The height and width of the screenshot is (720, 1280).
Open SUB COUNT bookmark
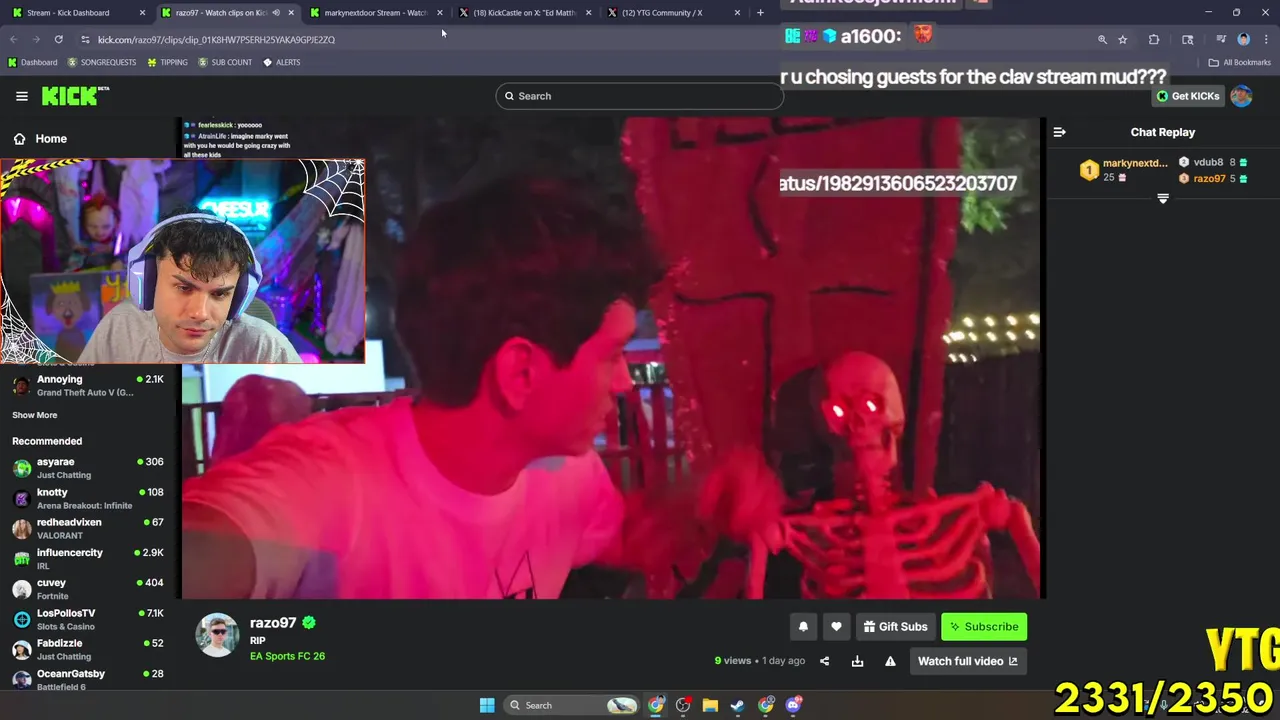click(x=225, y=62)
